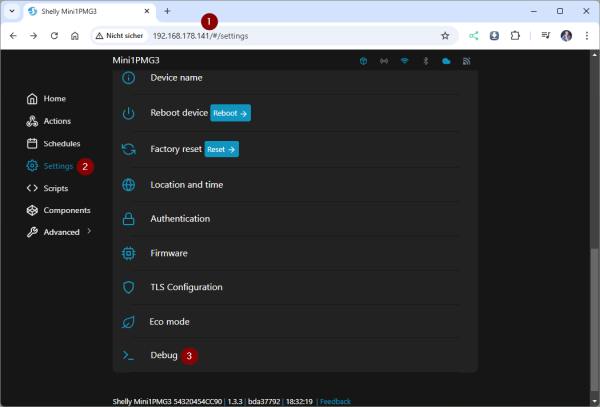Click the Firmware chip icon

[x=129, y=253]
